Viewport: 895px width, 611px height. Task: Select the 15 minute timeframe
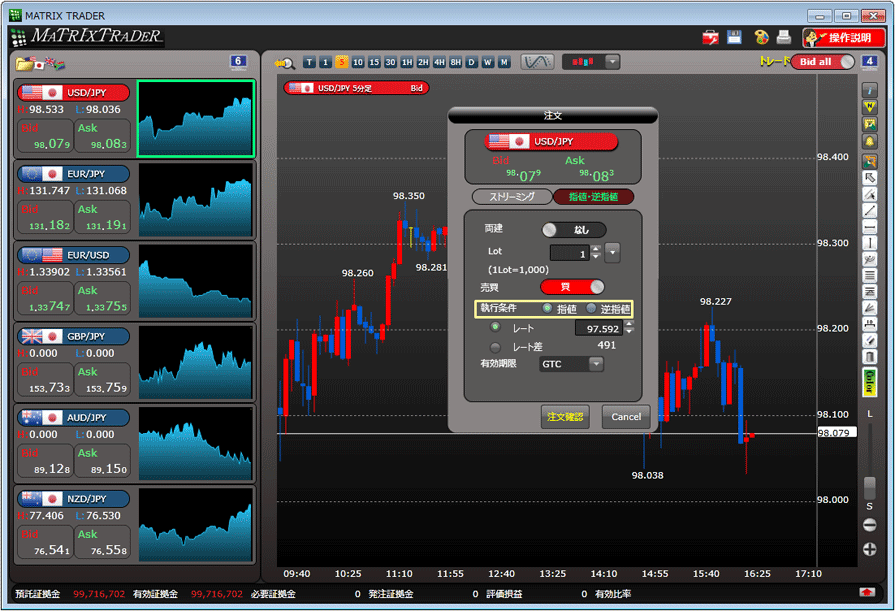click(x=374, y=62)
